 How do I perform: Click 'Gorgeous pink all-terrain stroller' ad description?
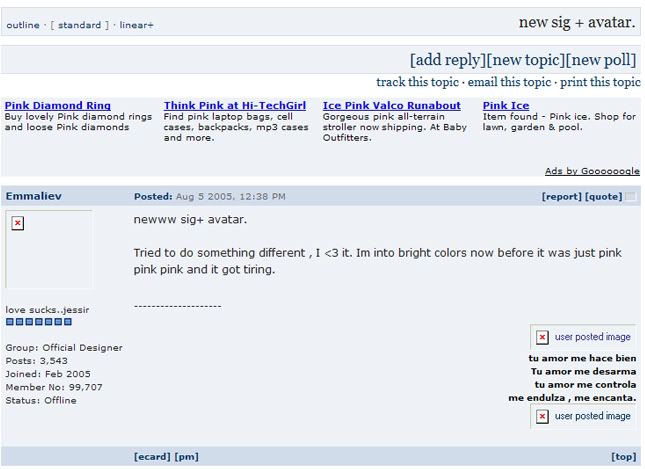394,127
